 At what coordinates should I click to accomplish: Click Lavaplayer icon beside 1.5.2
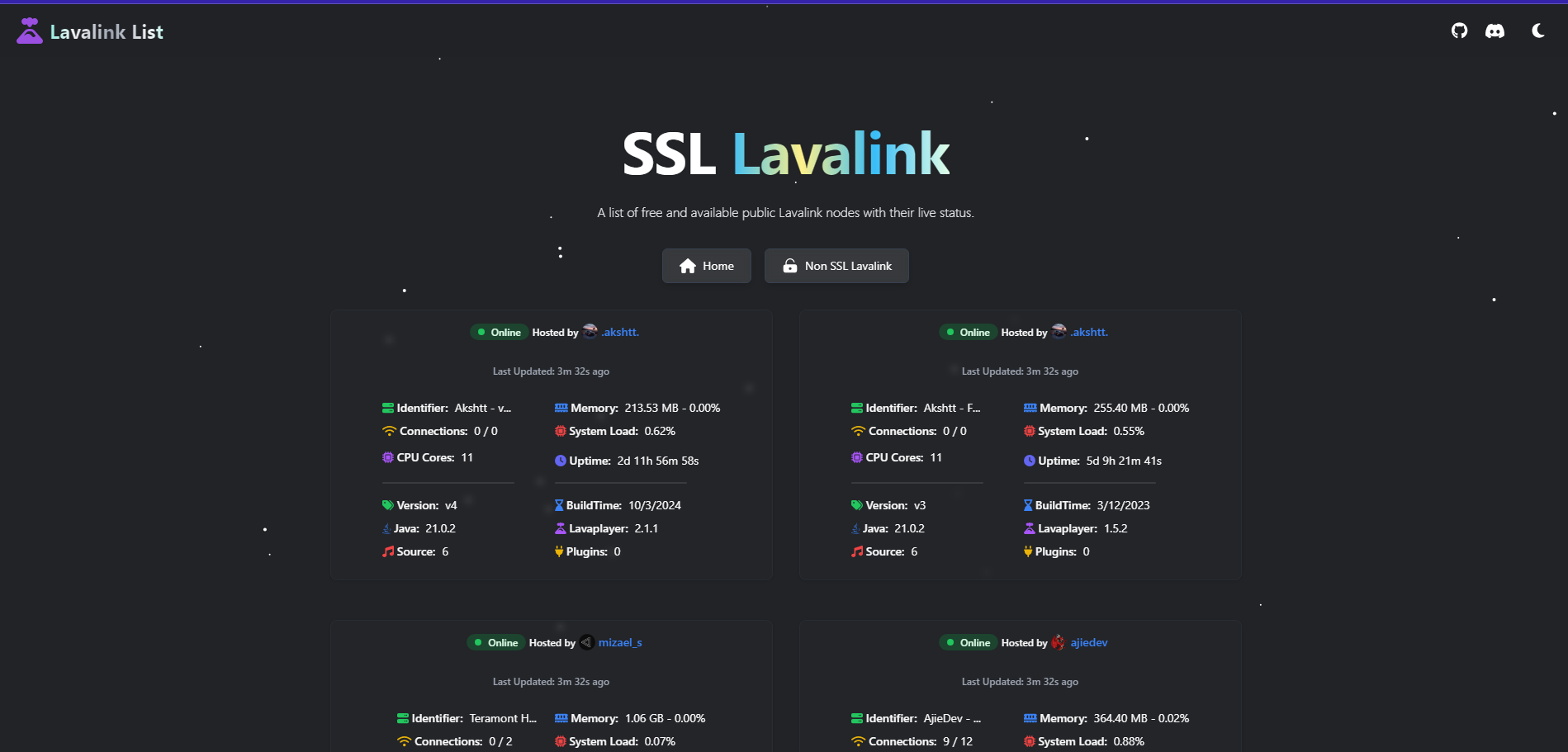coord(1030,528)
